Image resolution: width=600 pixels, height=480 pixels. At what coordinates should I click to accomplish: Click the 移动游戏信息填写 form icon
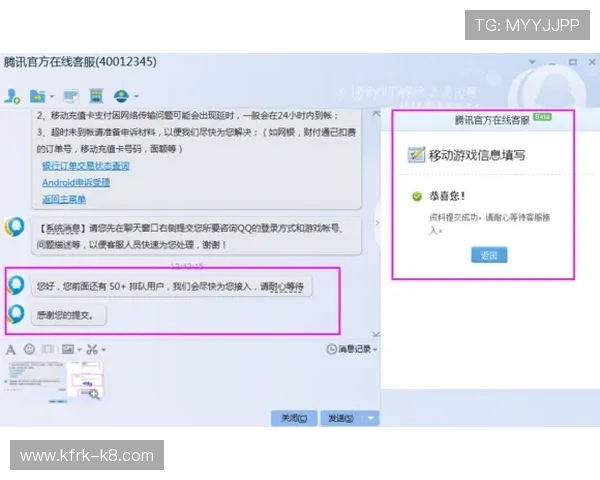pos(416,155)
